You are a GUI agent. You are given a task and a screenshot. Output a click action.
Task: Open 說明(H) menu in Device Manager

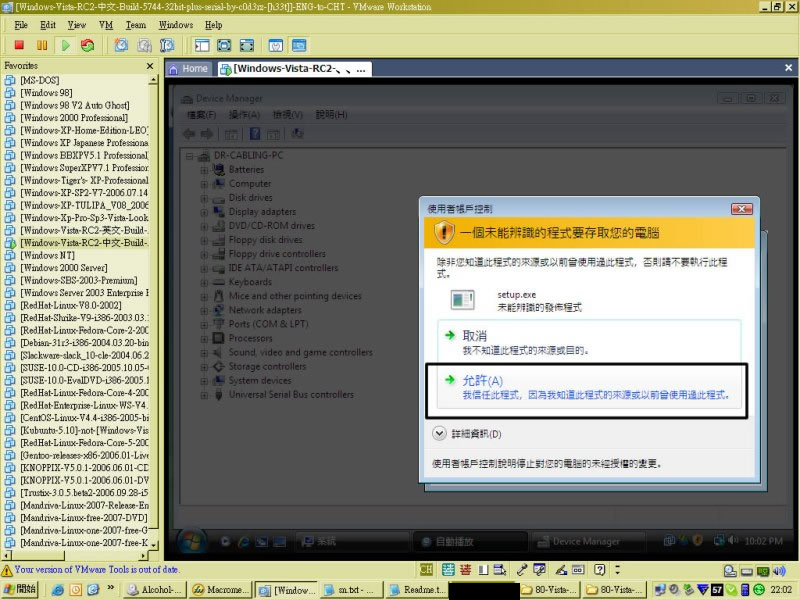point(331,114)
